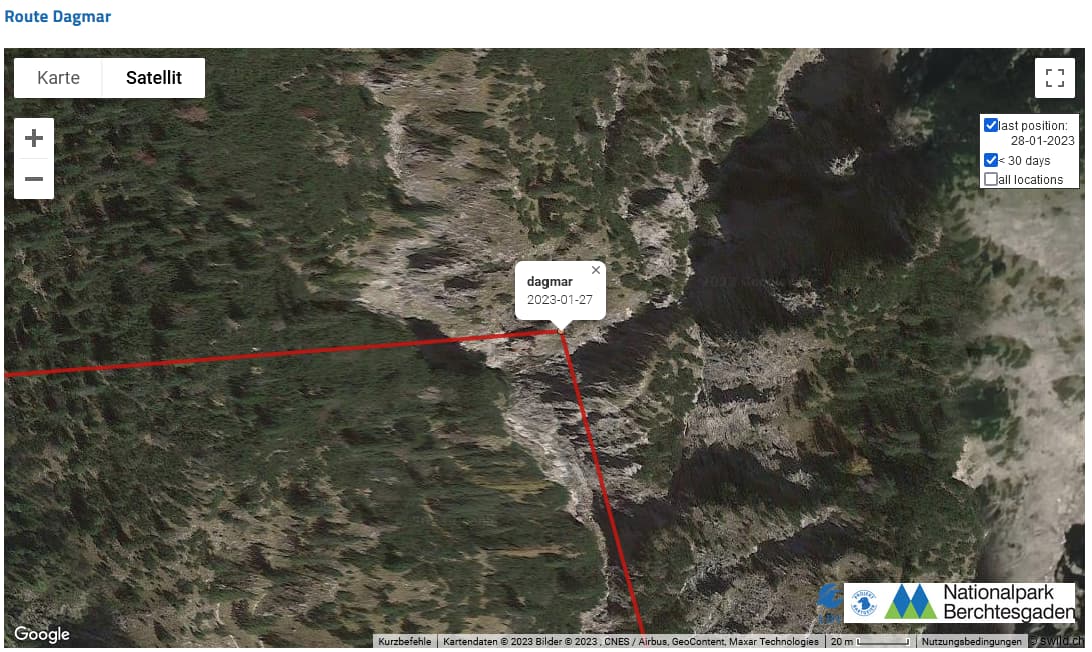This screenshot has height=652, width=1092.
Task: Select the dagmar position marker point
Action: (x=561, y=332)
